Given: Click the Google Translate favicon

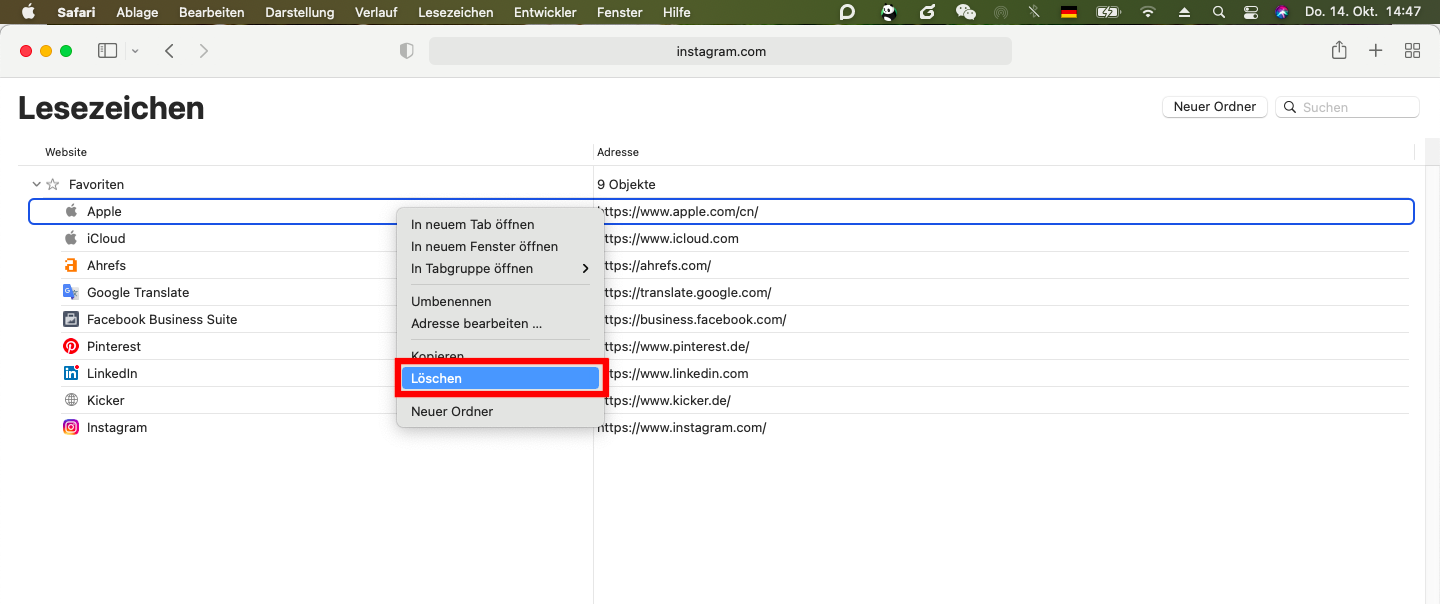Looking at the screenshot, I should (x=71, y=292).
